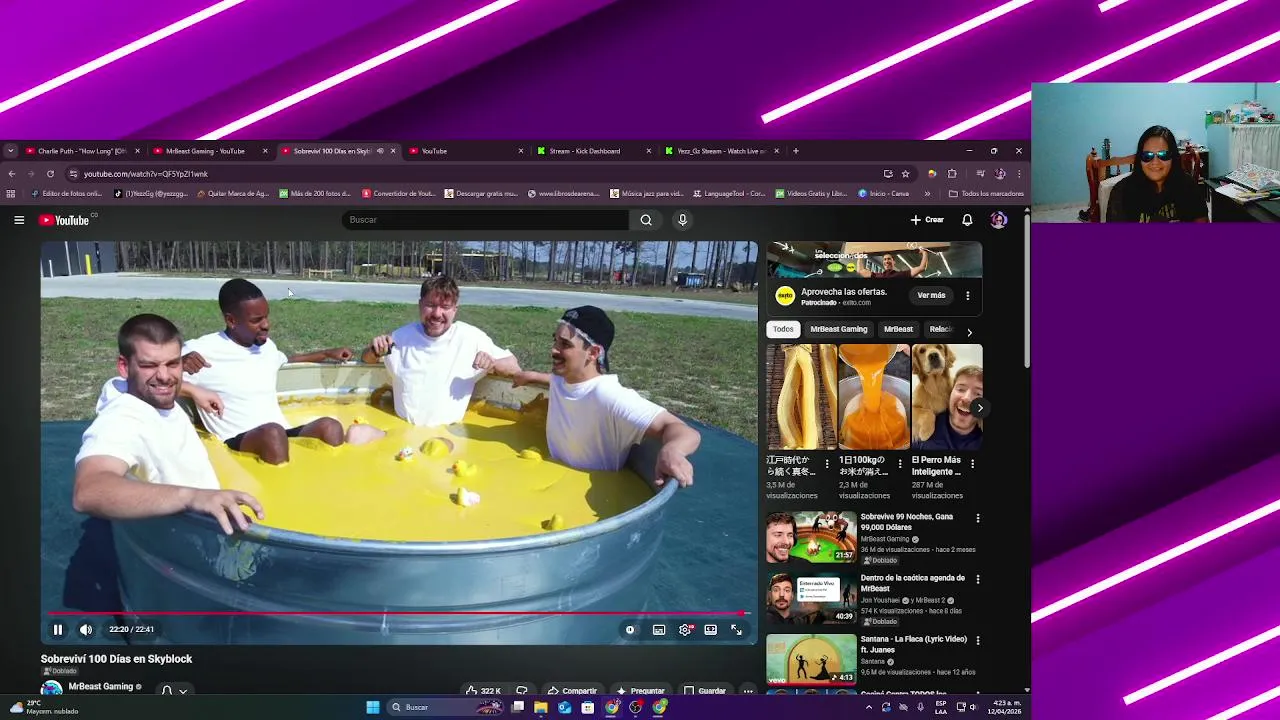Viewport: 1280px width, 720px height.
Task: Open more options for the exito ad
Action: pyautogui.click(x=968, y=296)
